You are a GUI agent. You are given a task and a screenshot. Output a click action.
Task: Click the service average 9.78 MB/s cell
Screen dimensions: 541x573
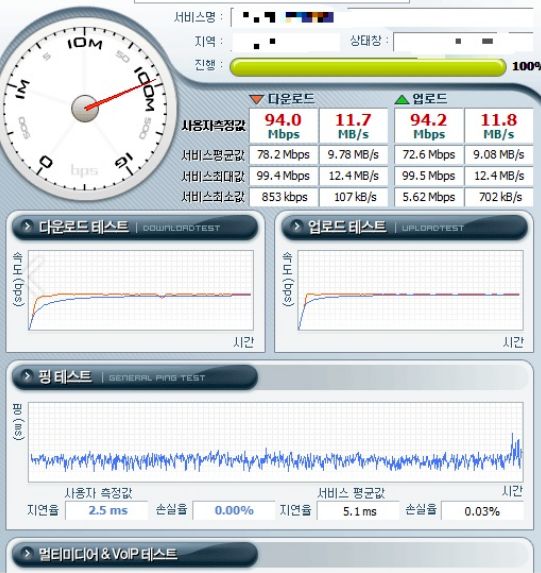pos(353,155)
